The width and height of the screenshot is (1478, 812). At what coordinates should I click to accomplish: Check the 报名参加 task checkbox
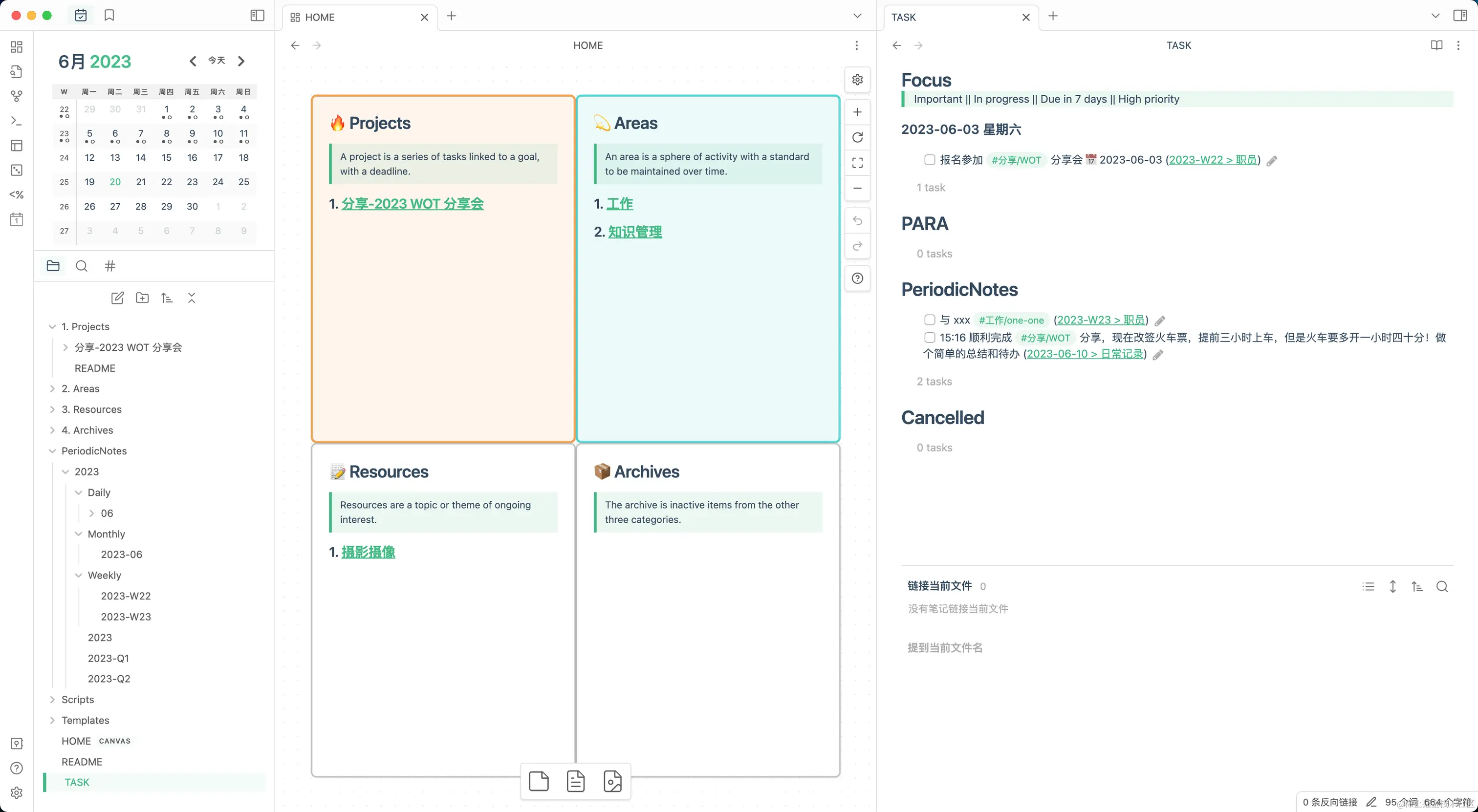[x=930, y=160]
